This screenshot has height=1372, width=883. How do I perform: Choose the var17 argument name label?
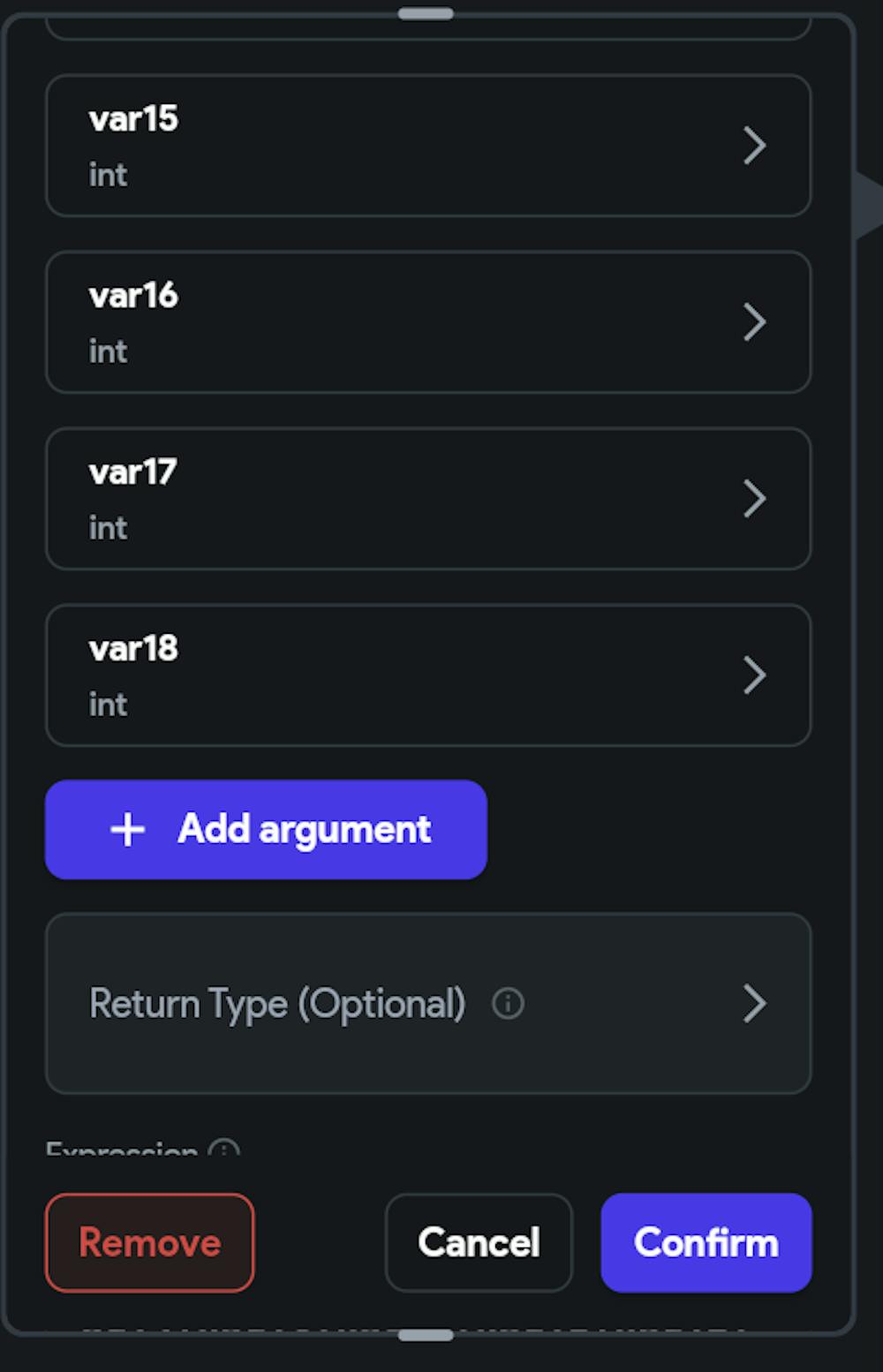click(133, 472)
